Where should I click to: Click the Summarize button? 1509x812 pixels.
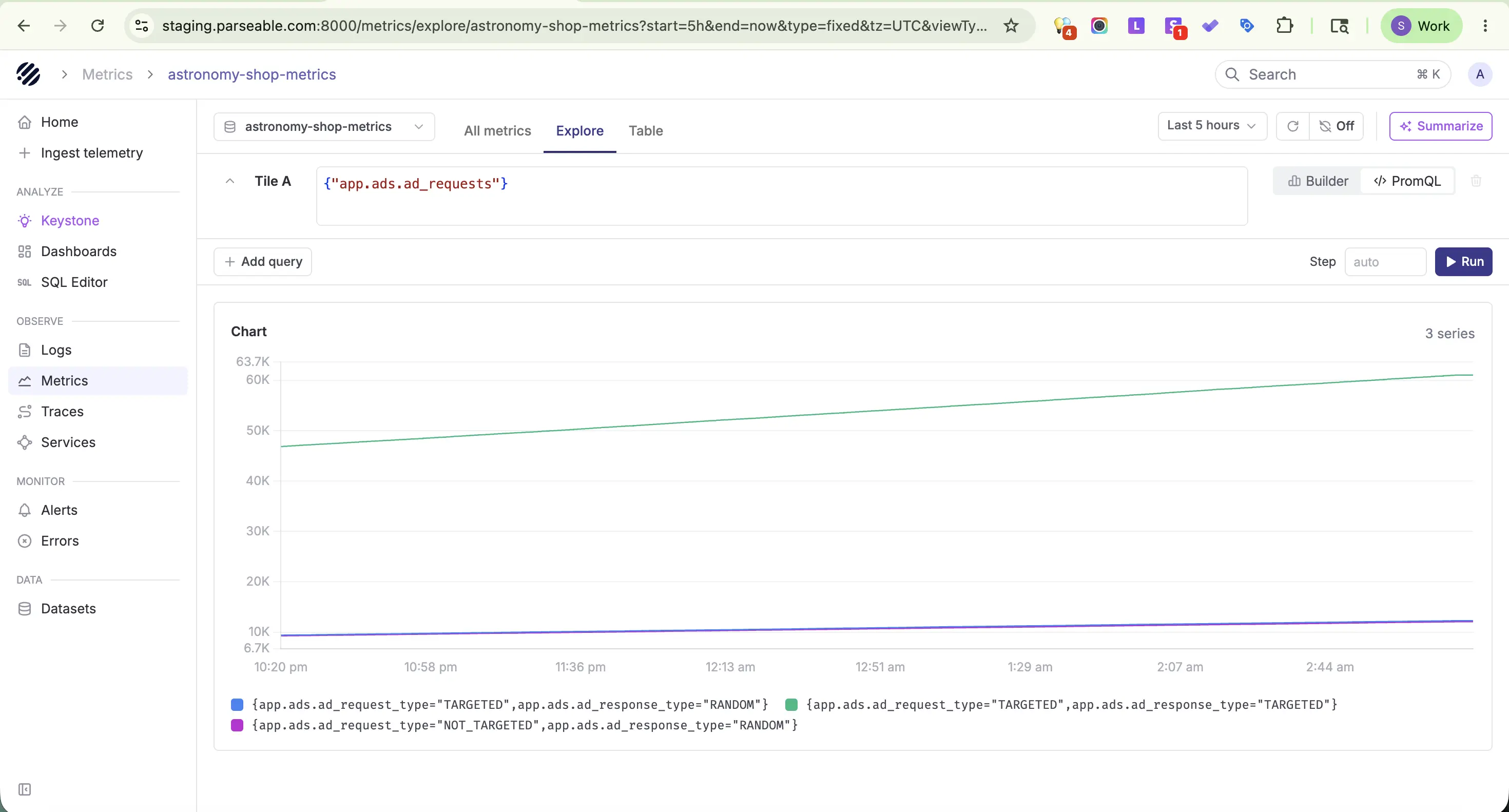1440,126
